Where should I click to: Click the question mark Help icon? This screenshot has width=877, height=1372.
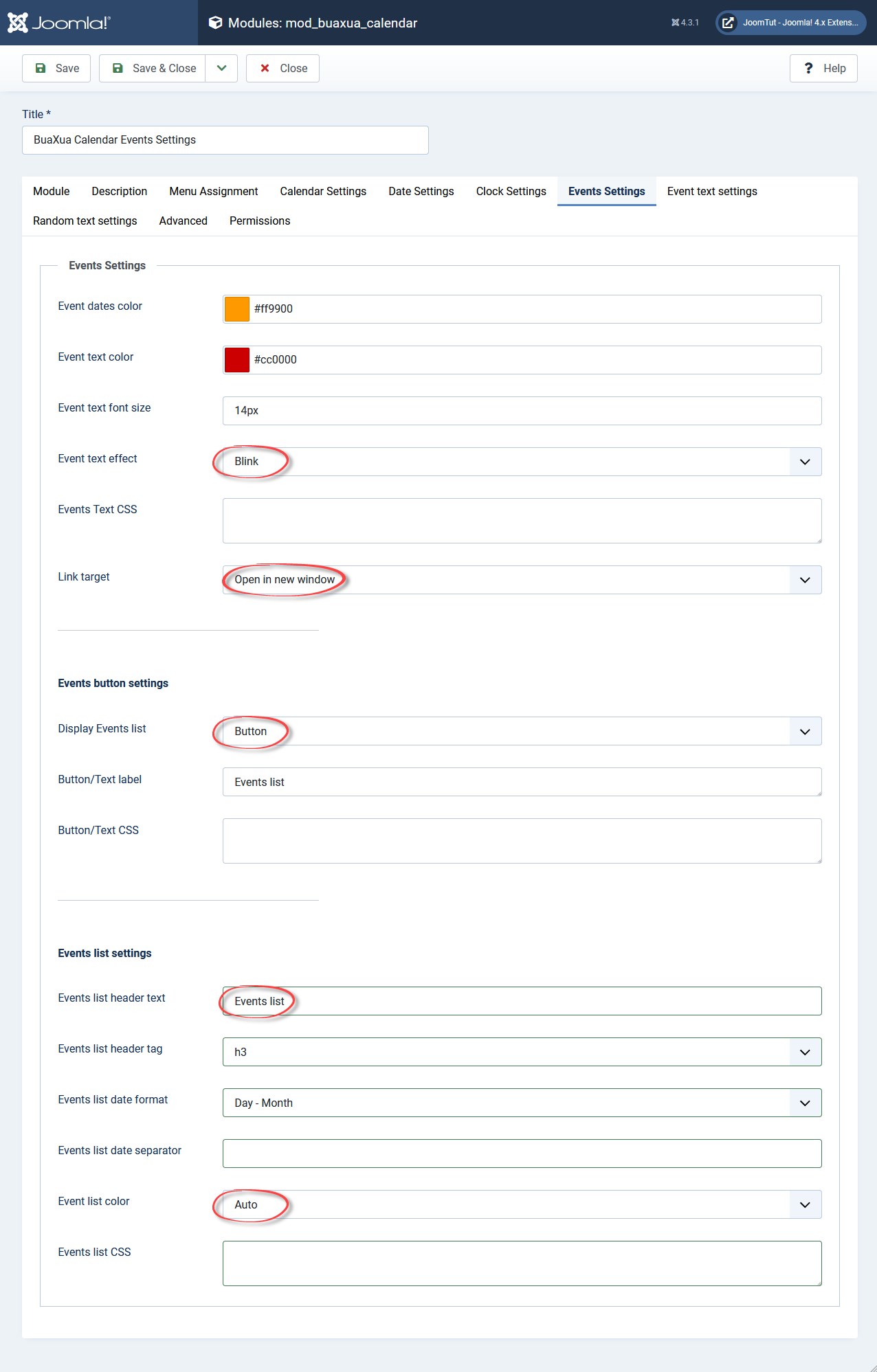click(808, 68)
